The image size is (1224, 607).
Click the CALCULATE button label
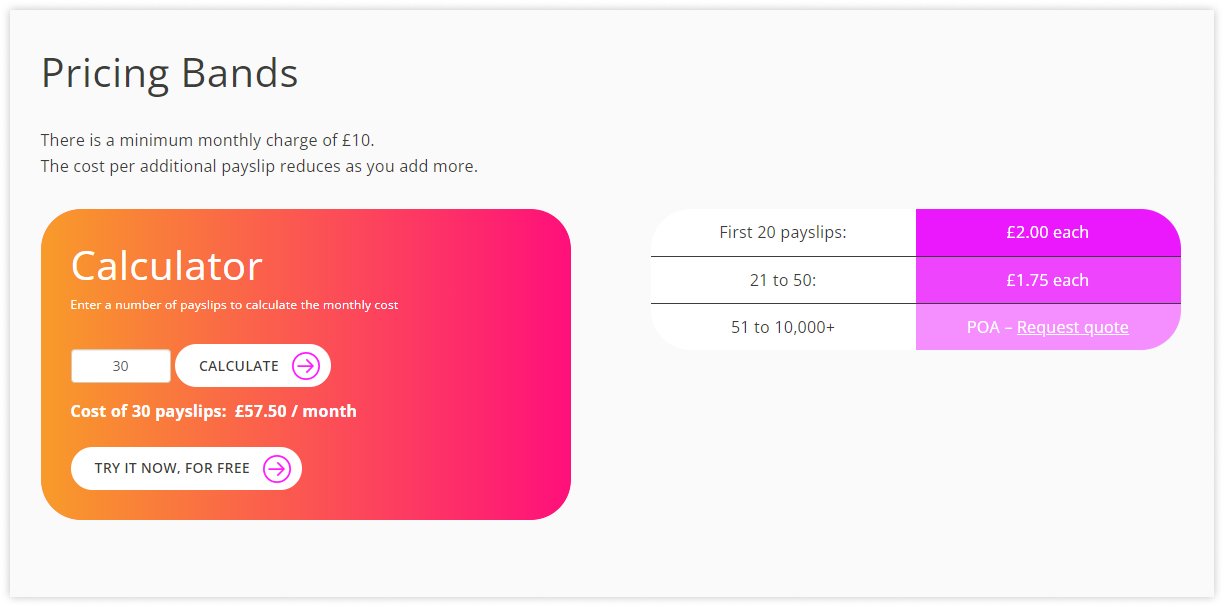click(x=239, y=366)
